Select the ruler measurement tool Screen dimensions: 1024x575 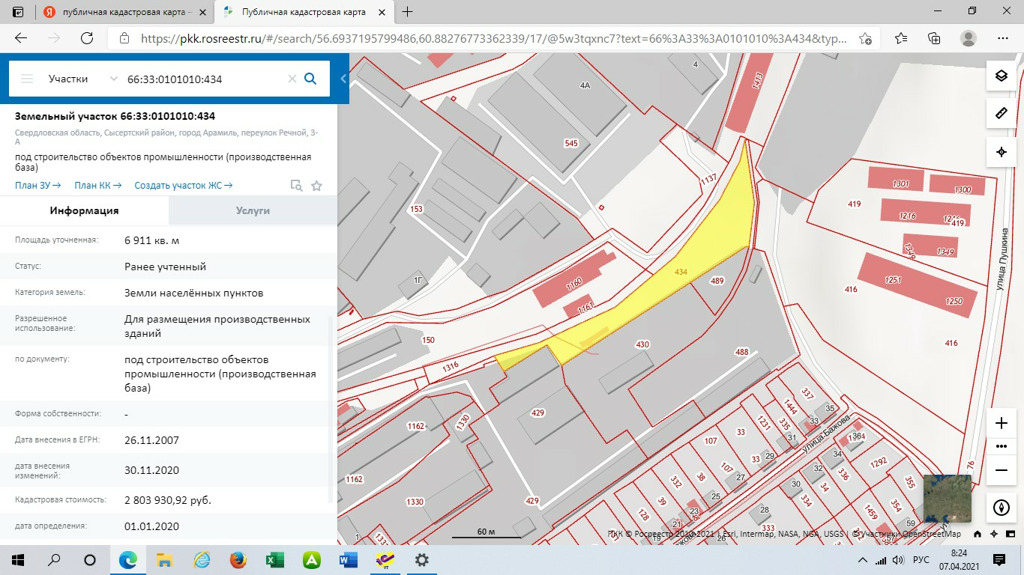(1001, 114)
